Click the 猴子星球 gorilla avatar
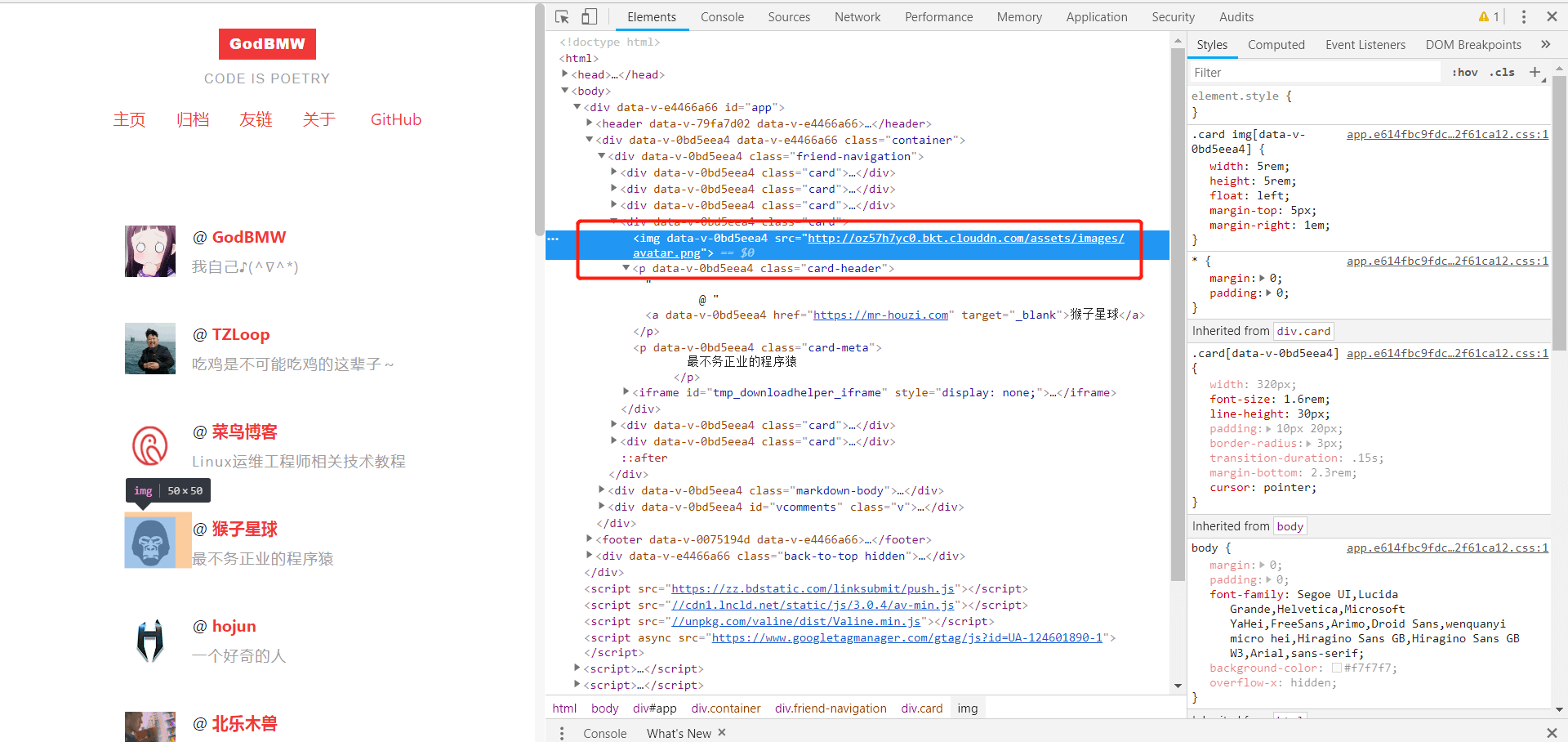 (150, 543)
